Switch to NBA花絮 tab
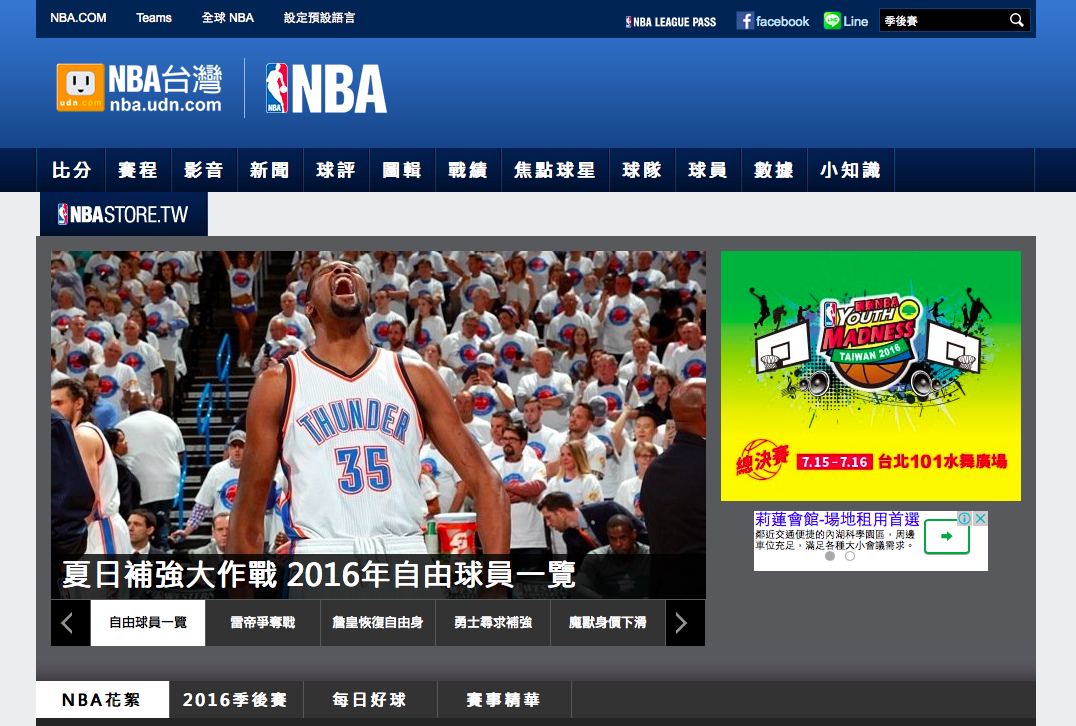 coord(102,700)
